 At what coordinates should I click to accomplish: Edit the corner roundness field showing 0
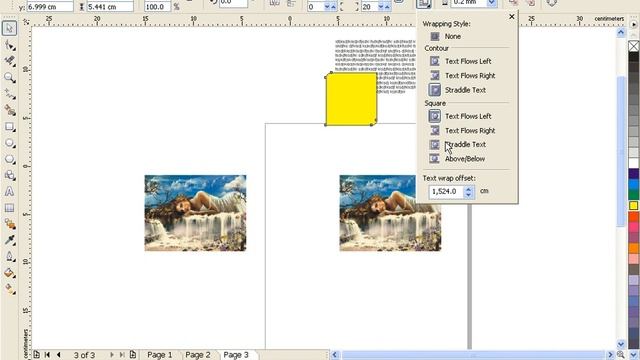(316, 7)
